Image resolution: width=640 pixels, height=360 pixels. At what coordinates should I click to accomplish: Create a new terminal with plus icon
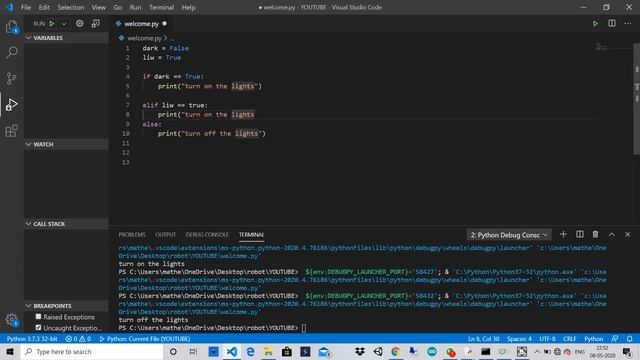[x=563, y=234]
